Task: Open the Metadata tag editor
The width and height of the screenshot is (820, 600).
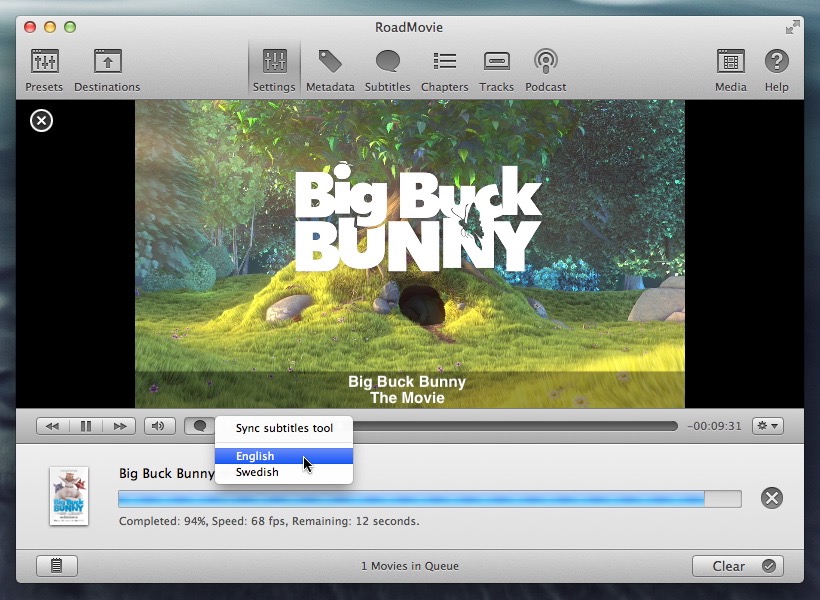Action: coord(330,70)
